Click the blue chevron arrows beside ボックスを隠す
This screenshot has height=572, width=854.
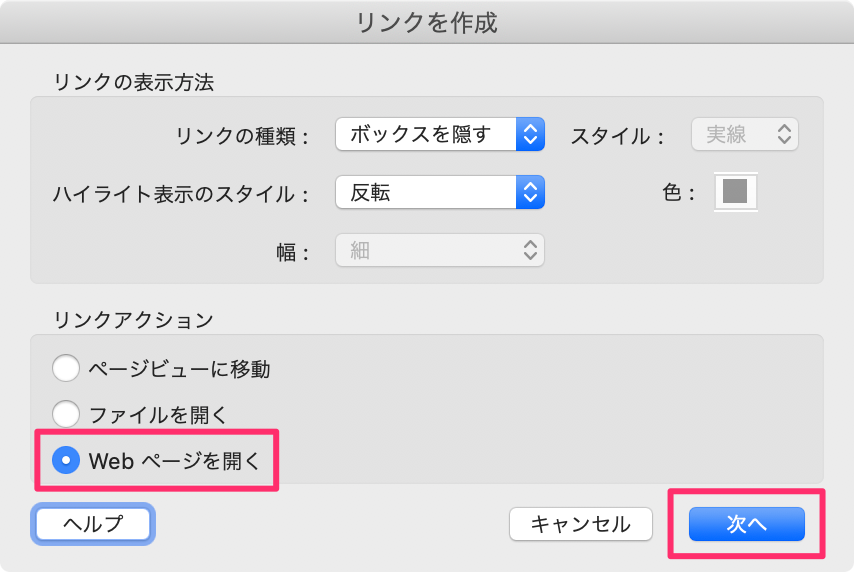pos(530,134)
